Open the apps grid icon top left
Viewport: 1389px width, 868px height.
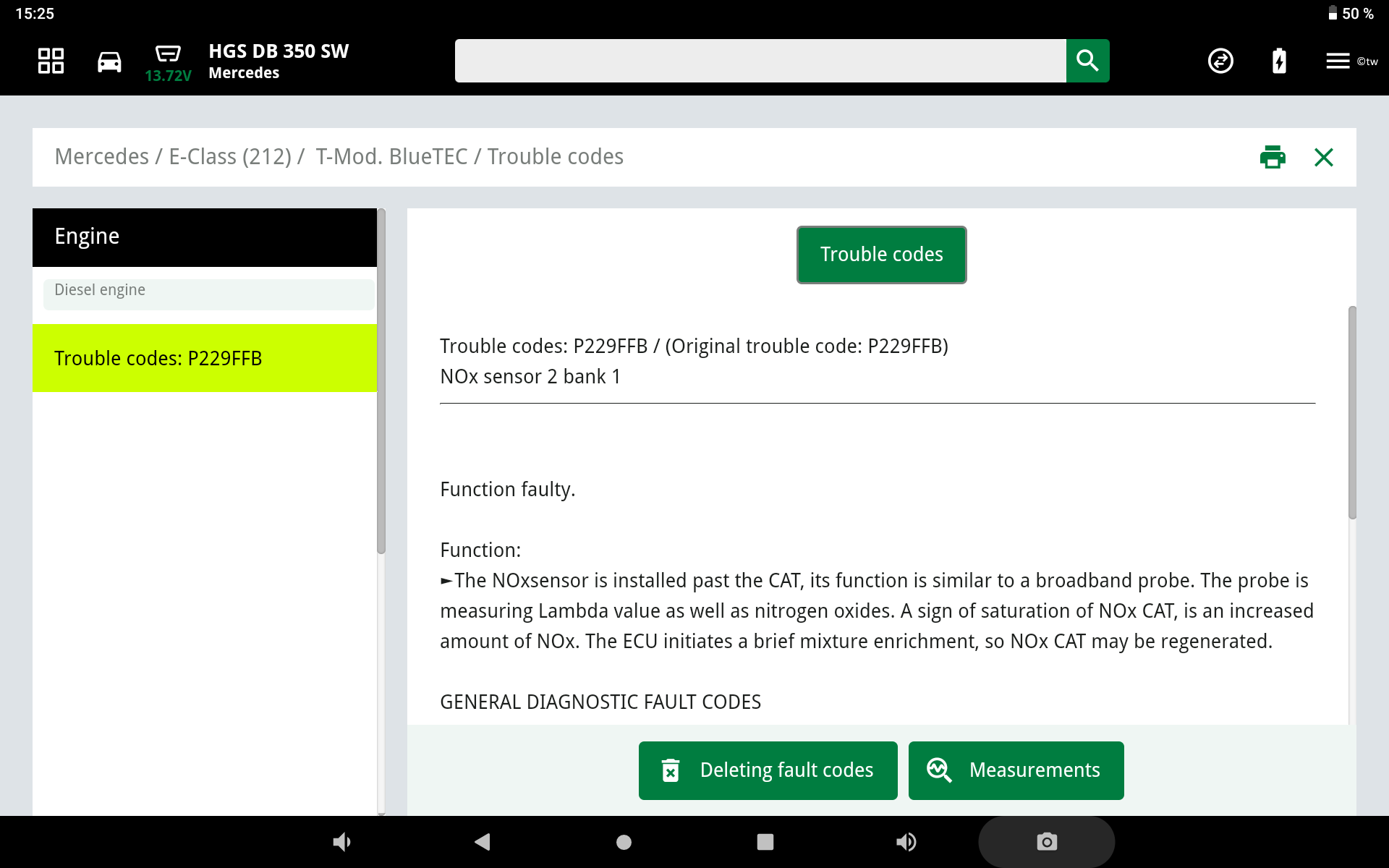click(50, 61)
